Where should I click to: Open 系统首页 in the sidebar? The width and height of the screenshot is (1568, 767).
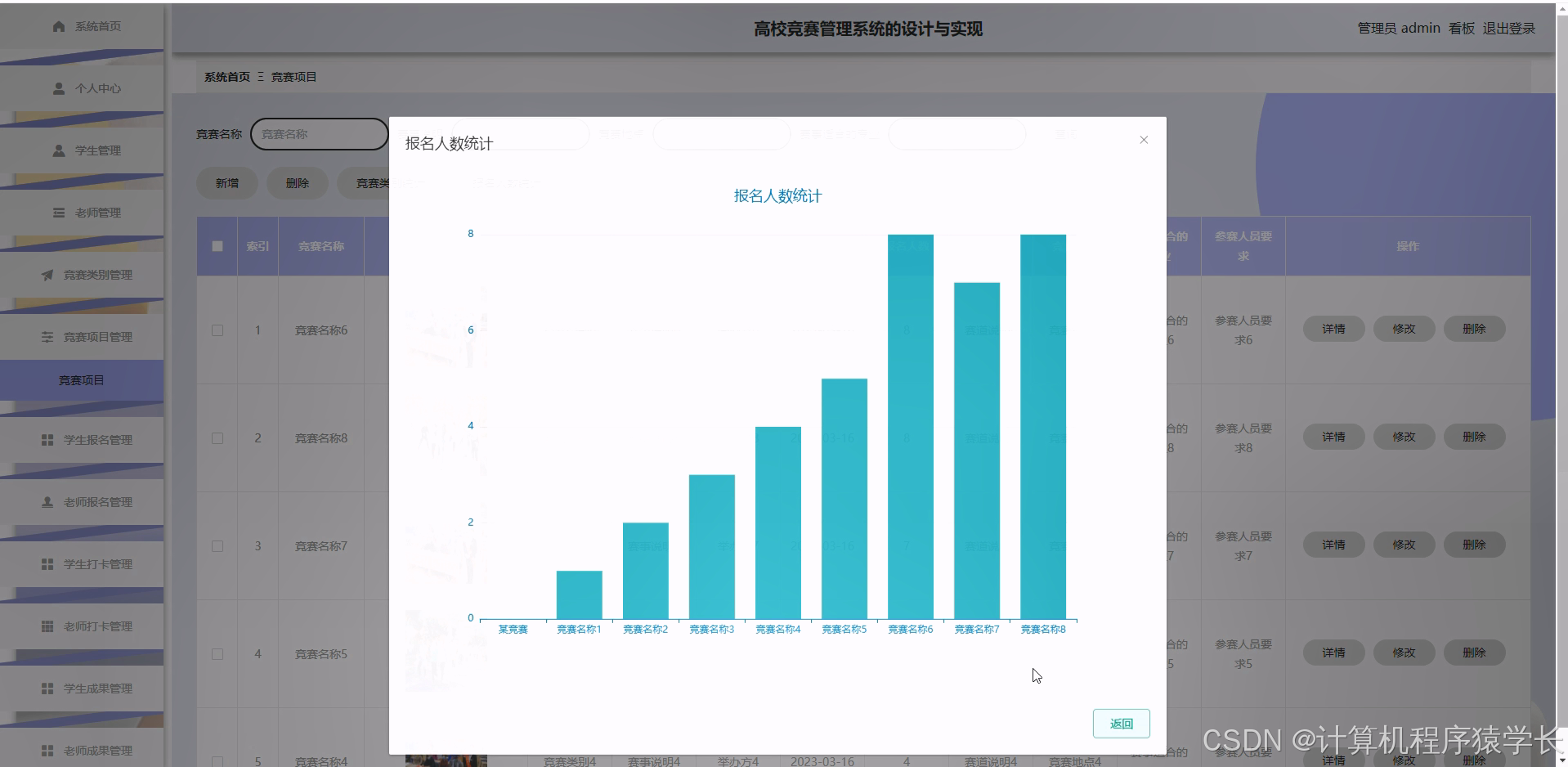point(82,26)
